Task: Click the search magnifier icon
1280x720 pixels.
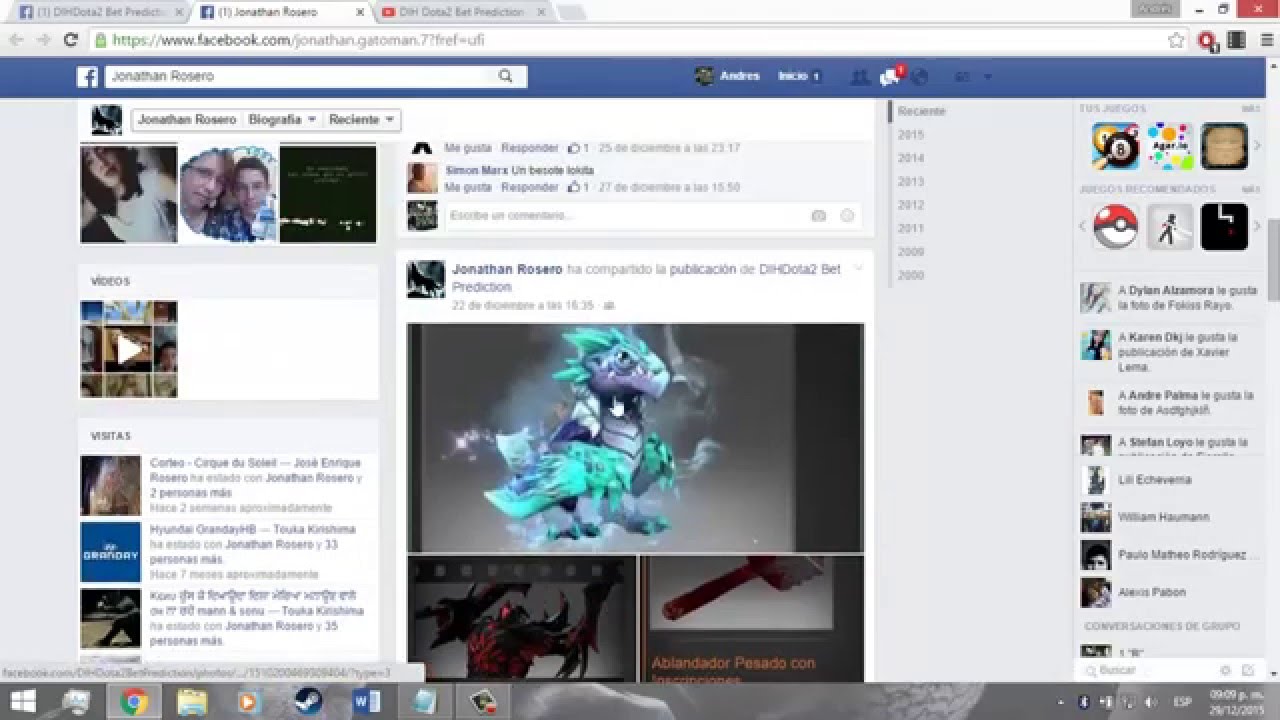Action: [506, 76]
